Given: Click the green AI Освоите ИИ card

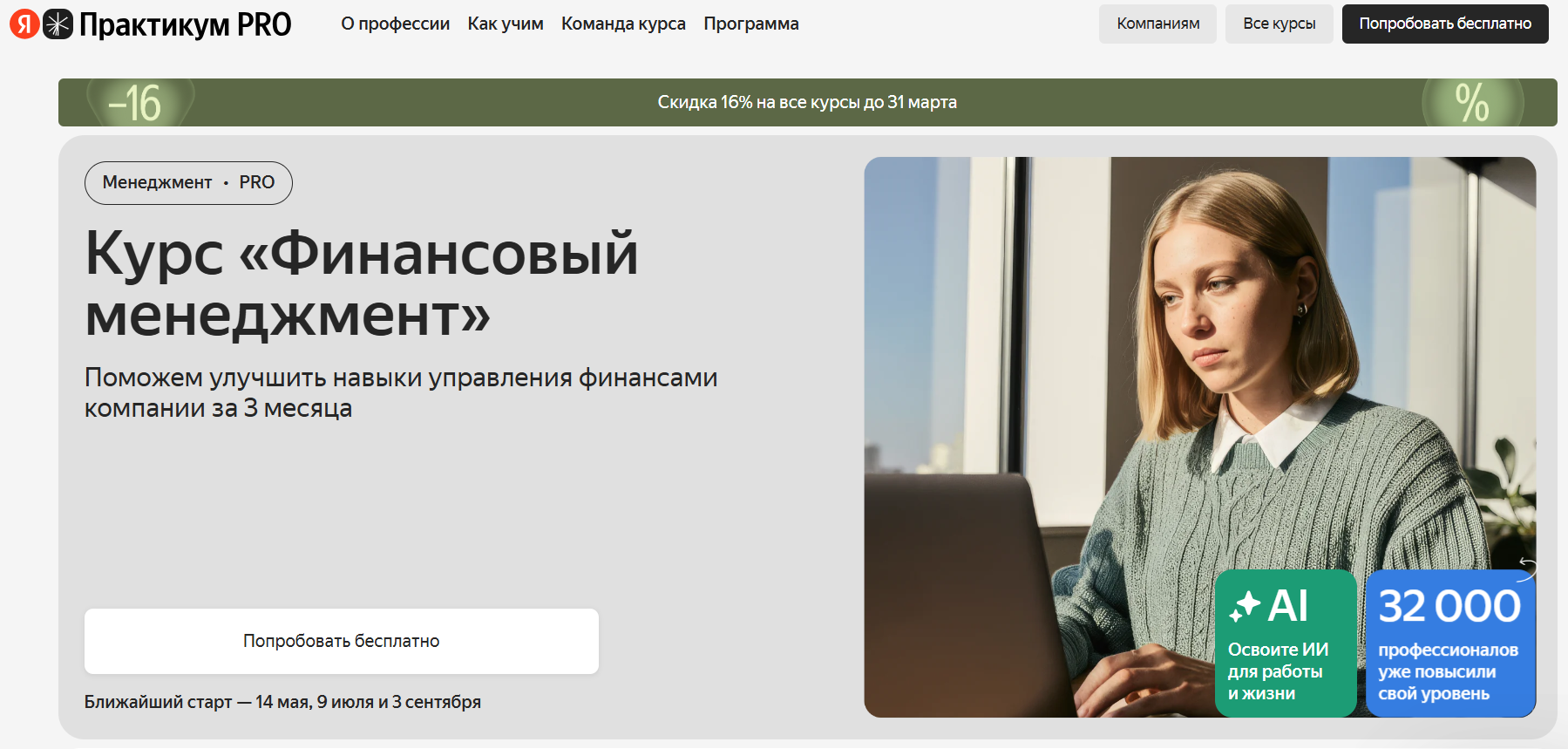Looking at the screenshot, I should click(x=1286, y=643).
